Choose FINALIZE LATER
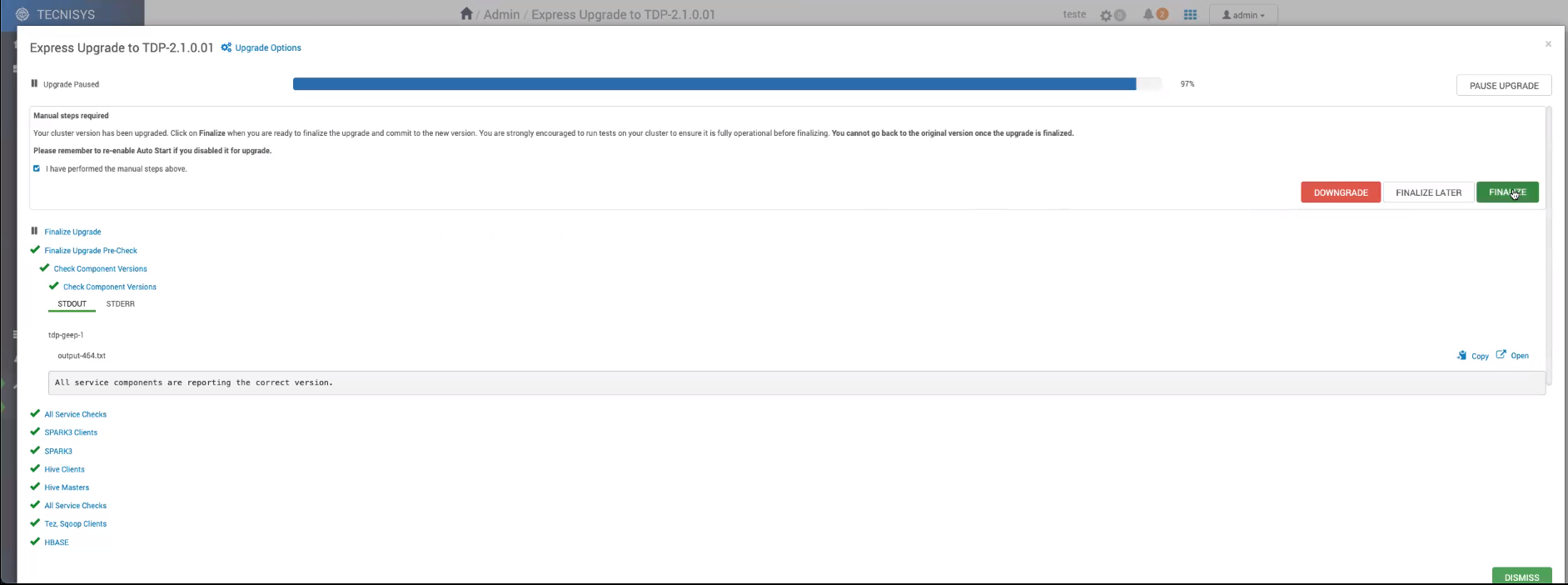1568x585 pixels. [1429, 192]
